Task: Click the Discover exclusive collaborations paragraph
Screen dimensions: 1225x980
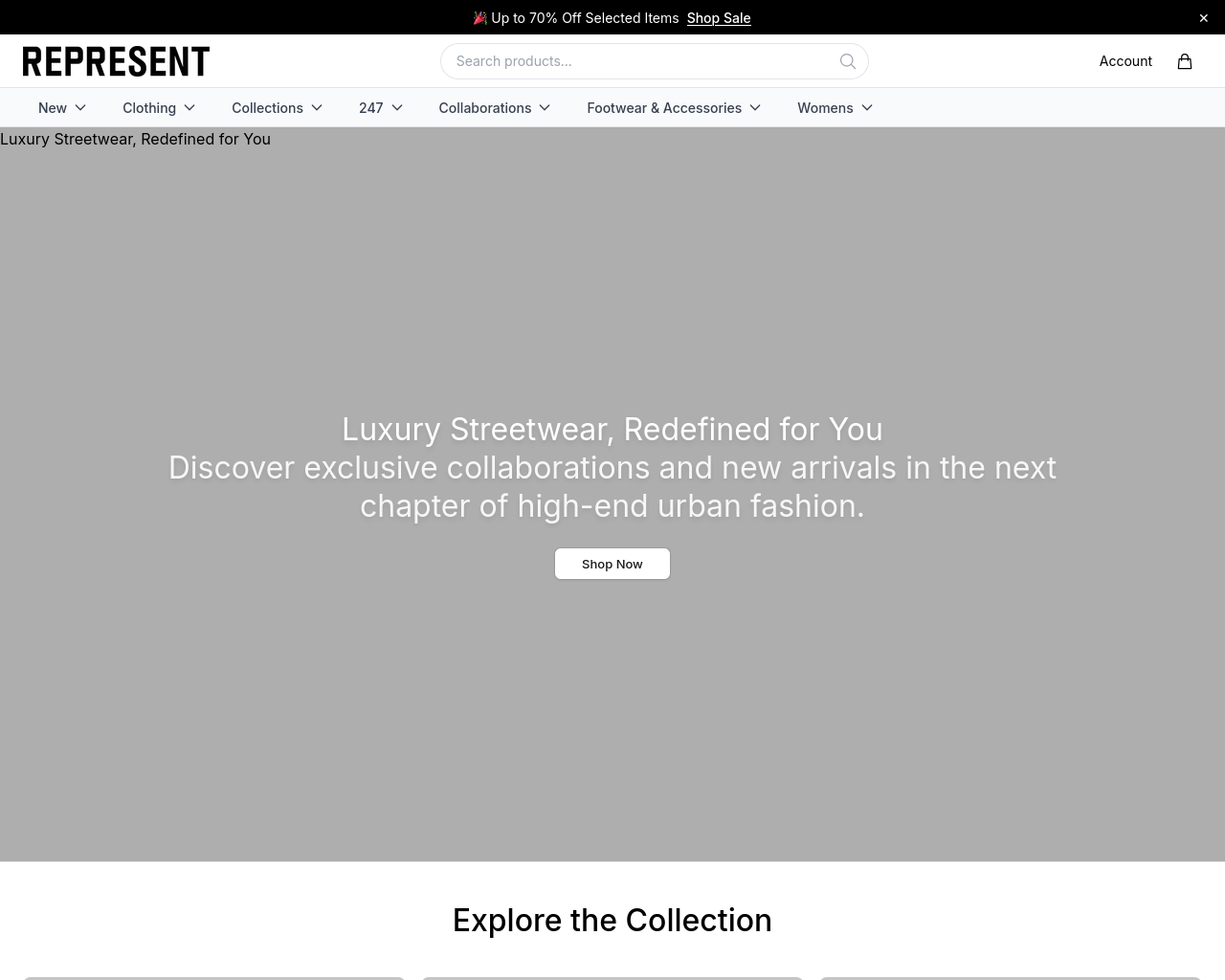Action: click(612, 486)
